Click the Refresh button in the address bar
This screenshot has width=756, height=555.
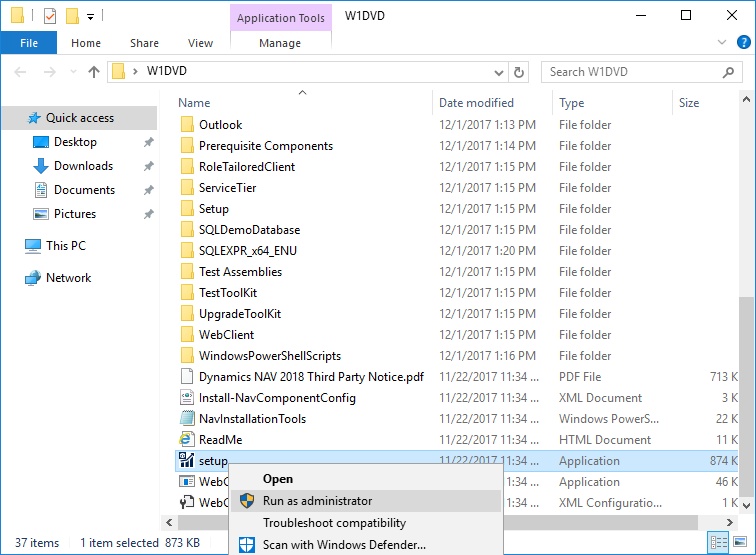coord(519,72)
